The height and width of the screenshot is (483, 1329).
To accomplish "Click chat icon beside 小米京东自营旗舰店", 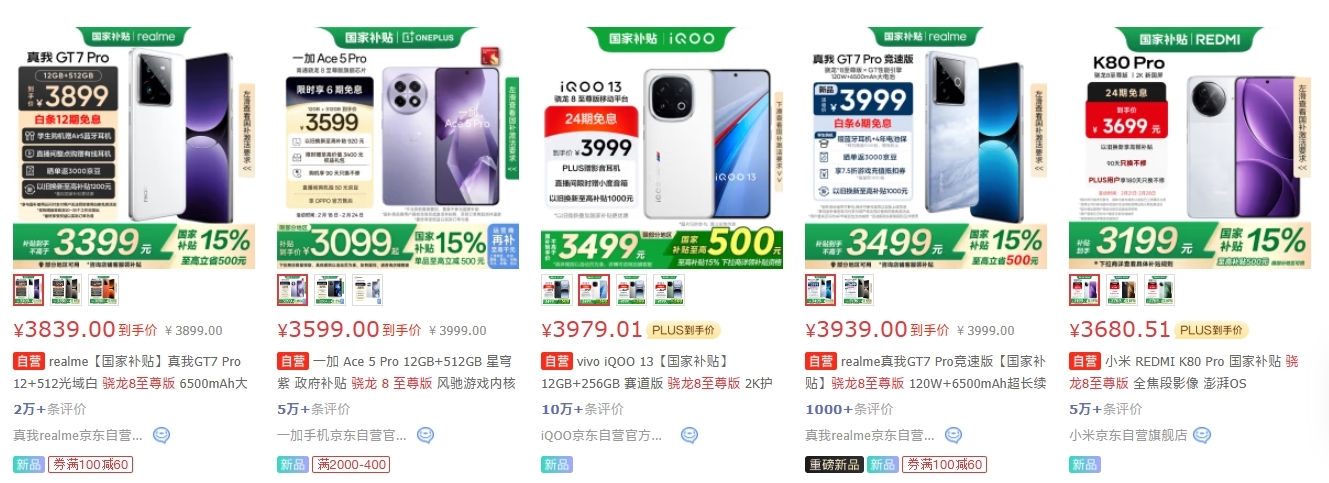I will point(1202,435).
